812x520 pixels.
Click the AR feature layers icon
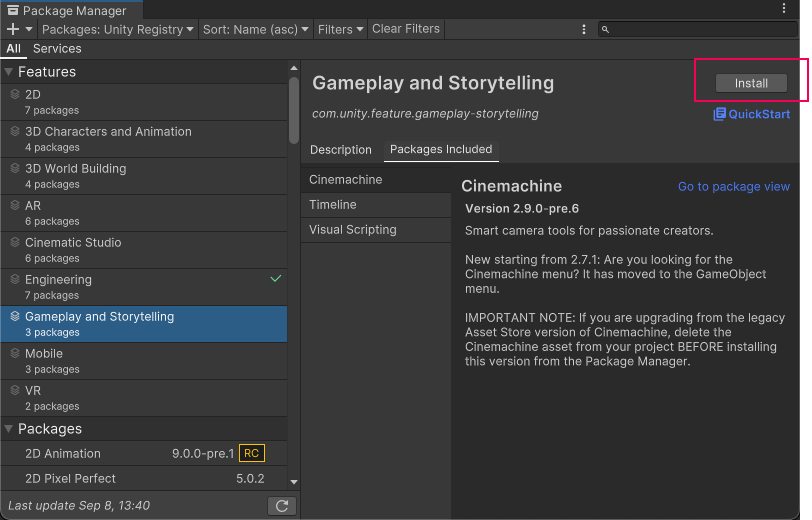coord(15,205)
